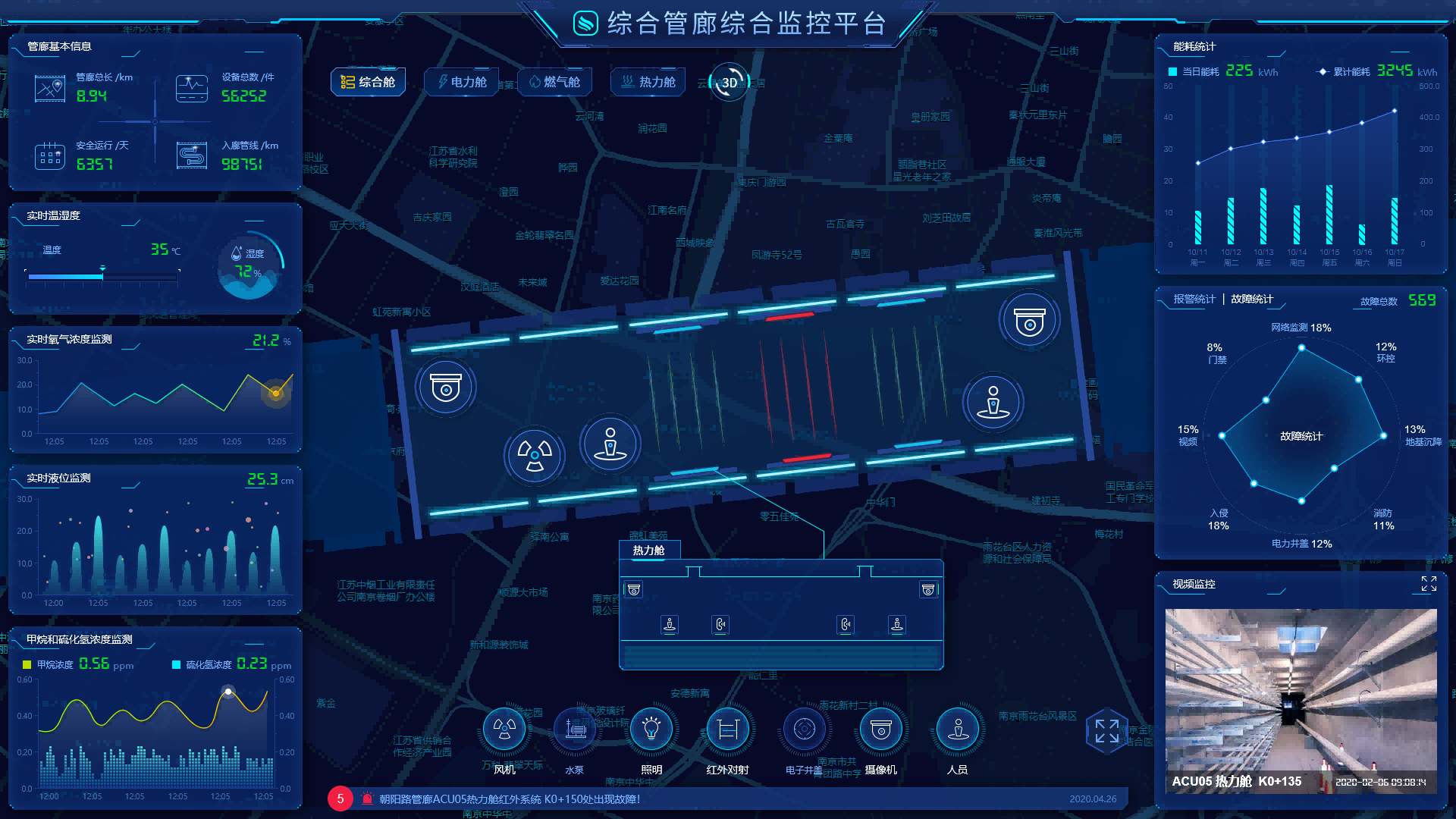This screenshot has height=819, width=1456.
Task: Select the 摄像机 camera filter icon
Action: (x=881, y=730)
